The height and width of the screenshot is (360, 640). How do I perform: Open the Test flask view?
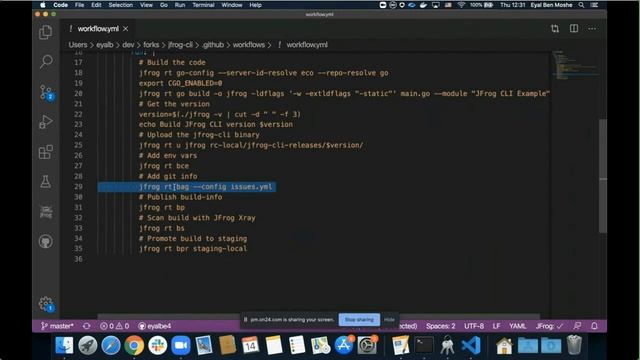46,182
